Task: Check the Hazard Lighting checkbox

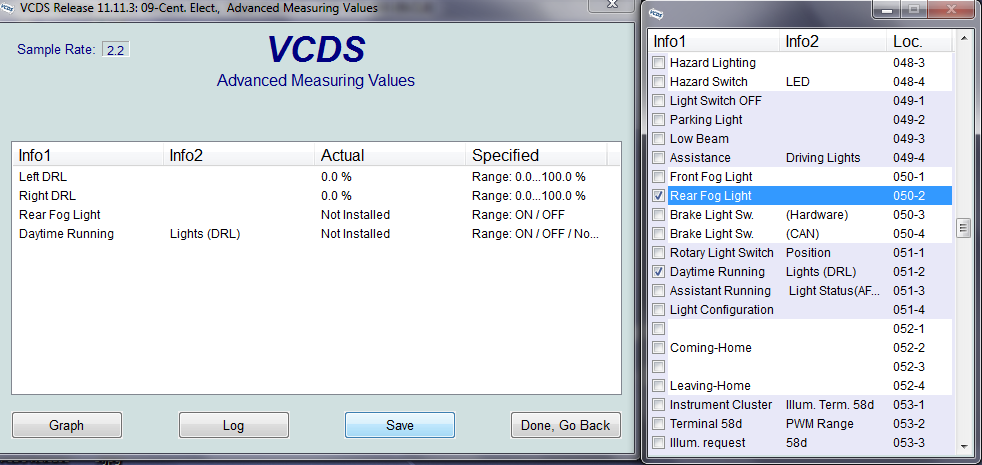Action: tap(658, 63)
